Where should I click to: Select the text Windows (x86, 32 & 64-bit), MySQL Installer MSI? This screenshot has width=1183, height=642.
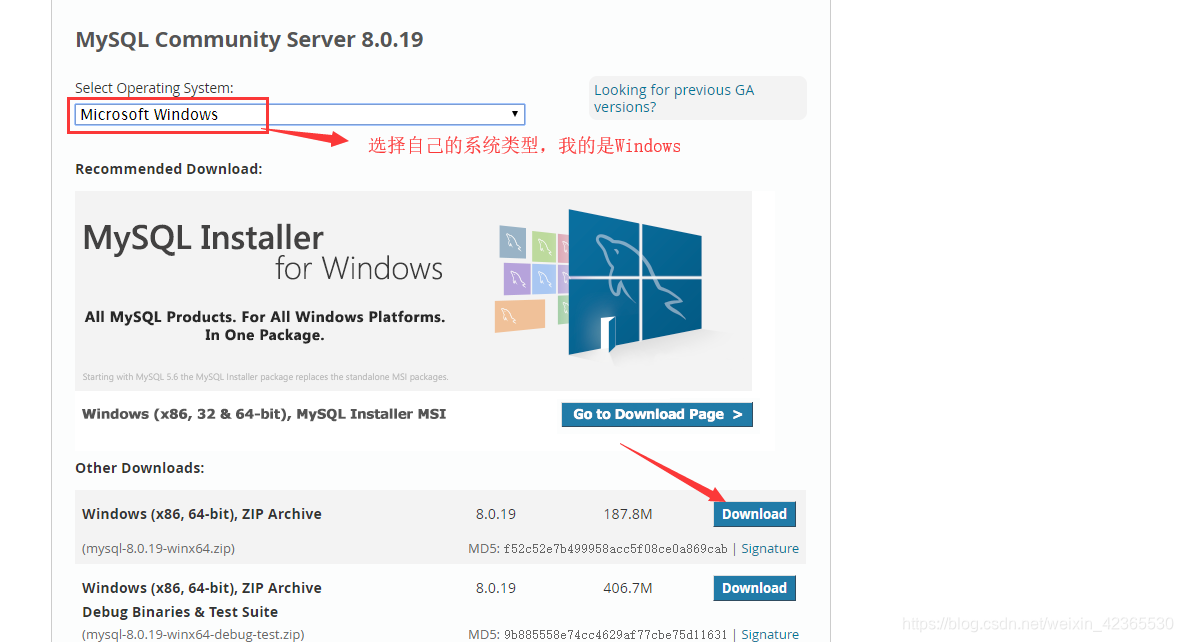point(264,414)
